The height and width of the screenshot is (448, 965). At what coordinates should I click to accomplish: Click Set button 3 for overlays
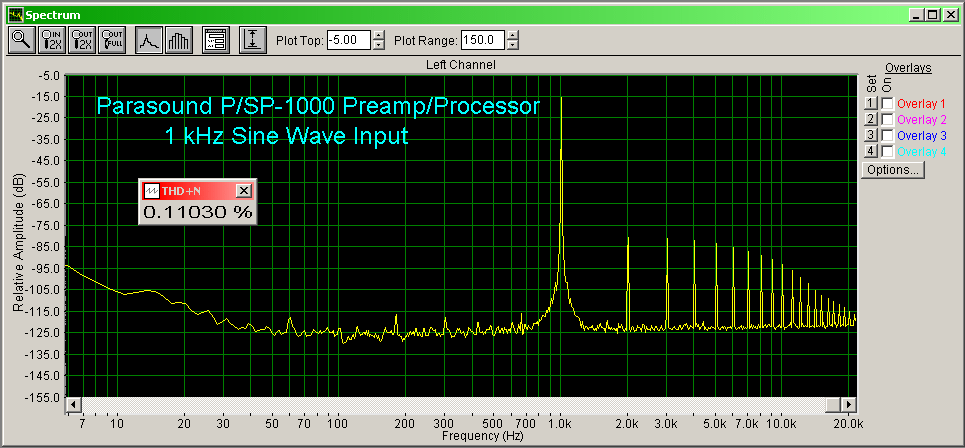(x=870, y=135)
